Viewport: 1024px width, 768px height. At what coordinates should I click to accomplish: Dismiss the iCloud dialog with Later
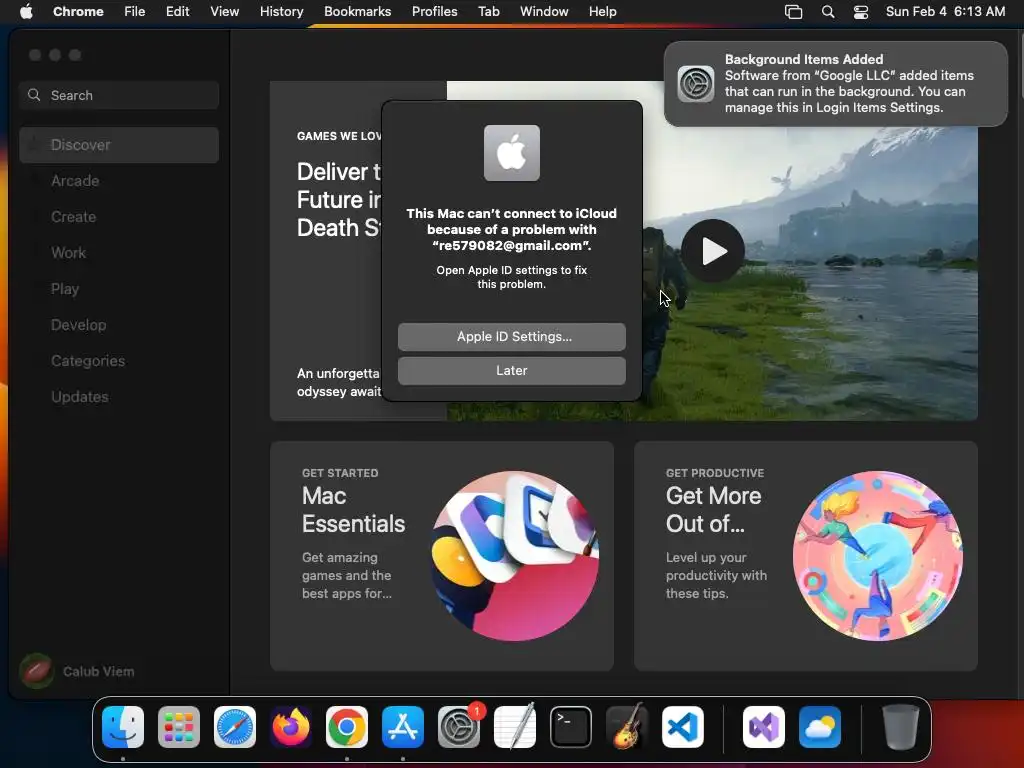pyautogui.click(x=512, y=370)
